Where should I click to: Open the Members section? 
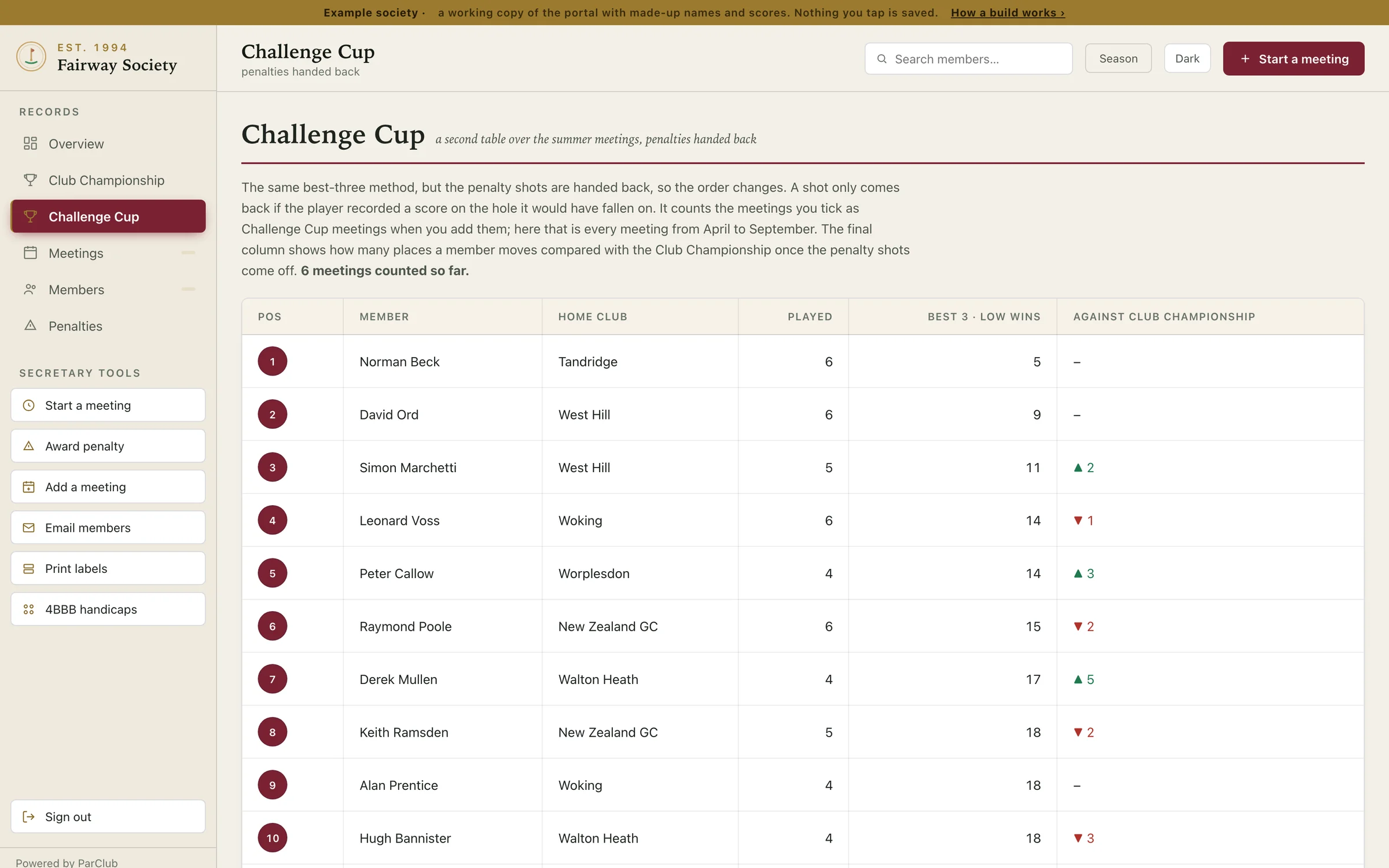108,289
